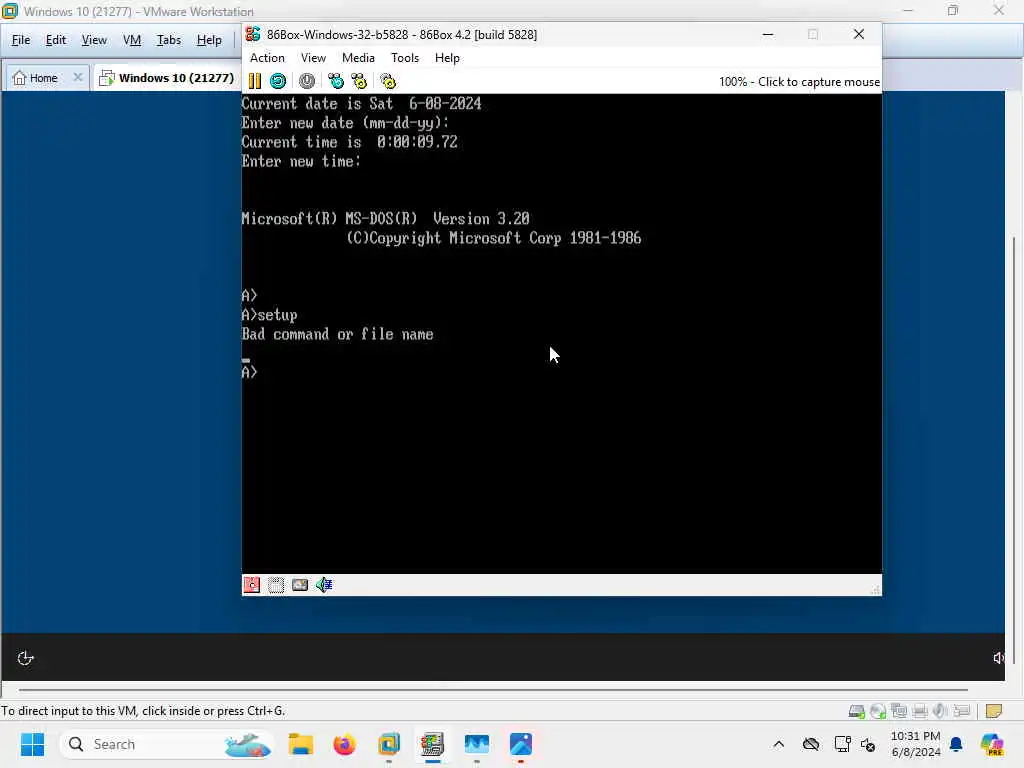
Task: Open clock showing 10:31 PM
Action: tap(916, 744)
